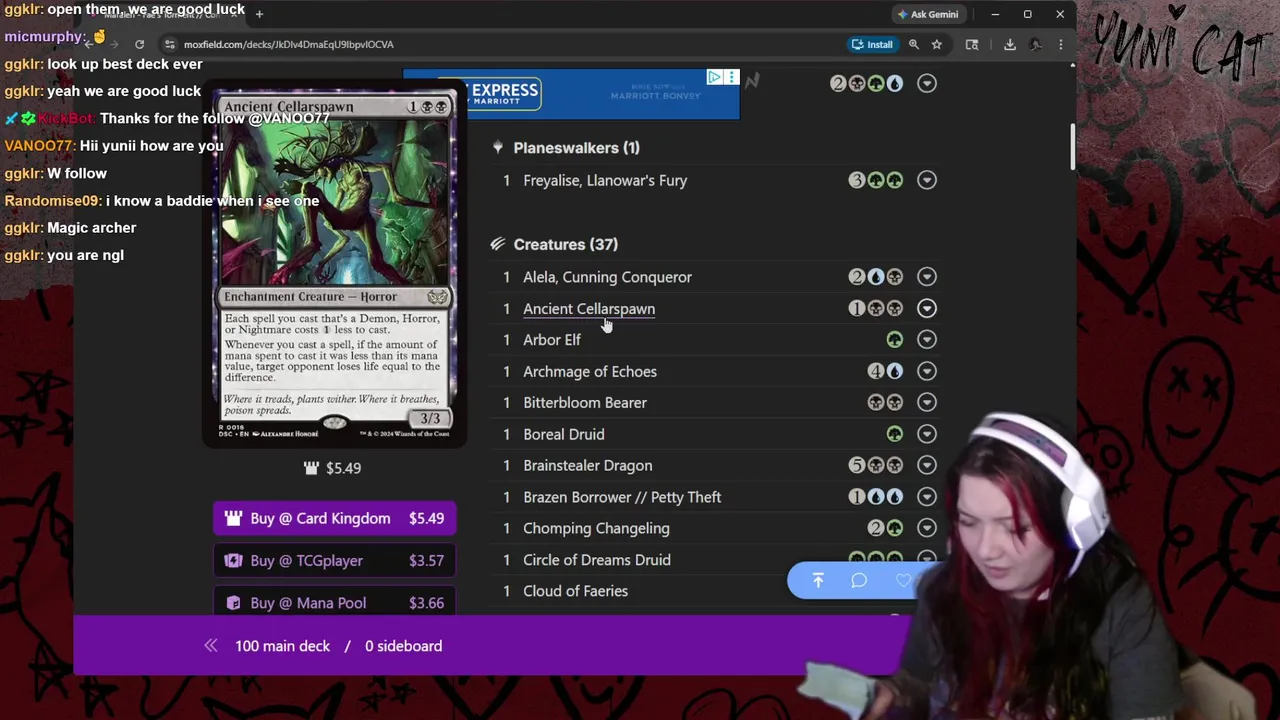Viewport: 1280px width, 720px height.
Task: Click the page vertical scrollbar
Action: (1072, 147)
